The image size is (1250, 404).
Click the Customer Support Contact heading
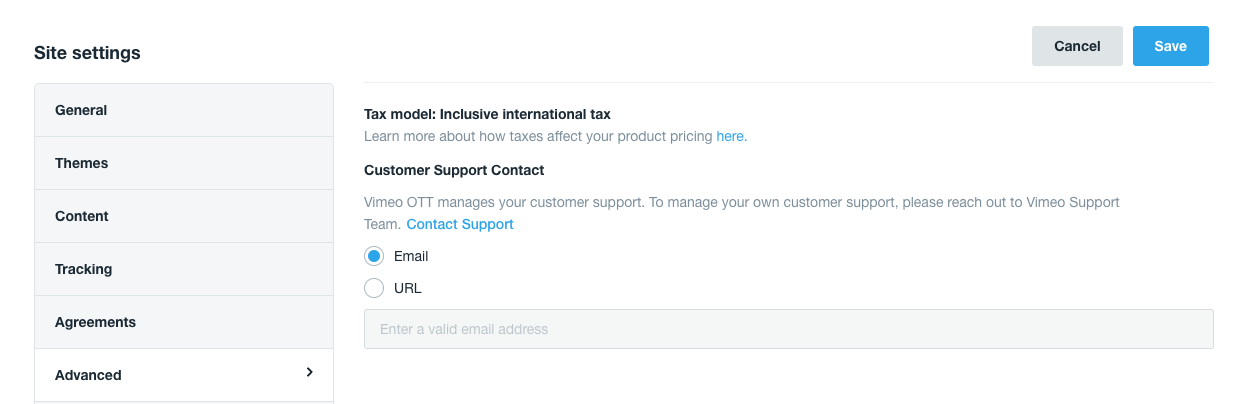pyautogui.click(x=454, y=170)
